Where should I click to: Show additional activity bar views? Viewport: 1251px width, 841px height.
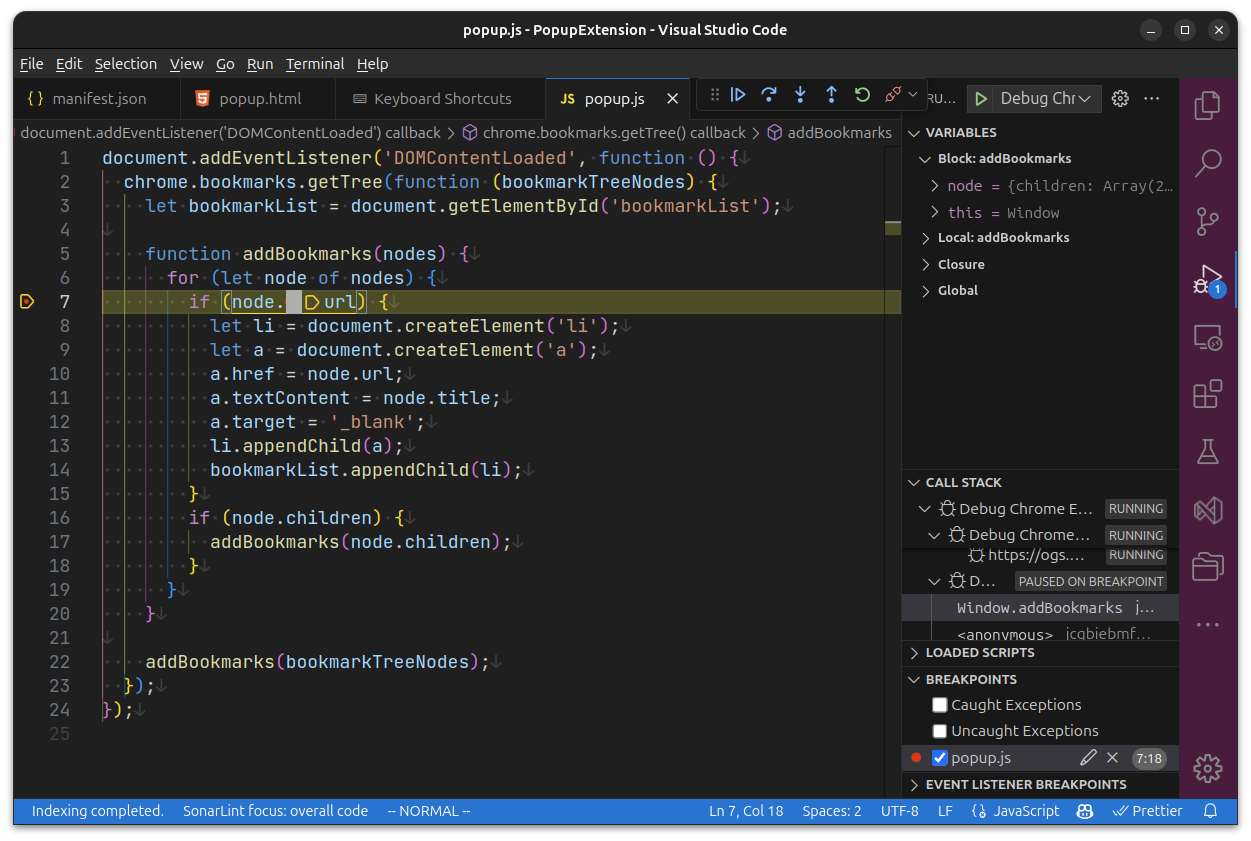click(x=1208, y=625)
